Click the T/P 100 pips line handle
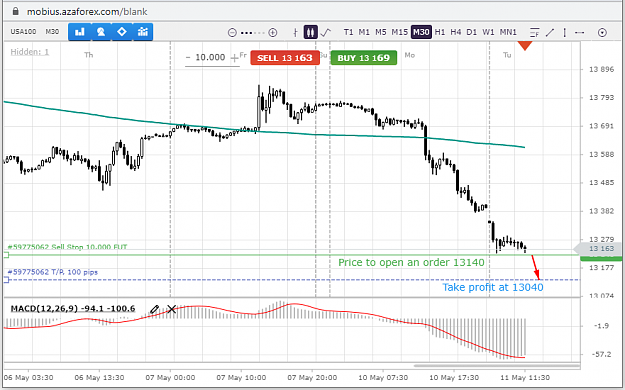 tap(6, 280)
